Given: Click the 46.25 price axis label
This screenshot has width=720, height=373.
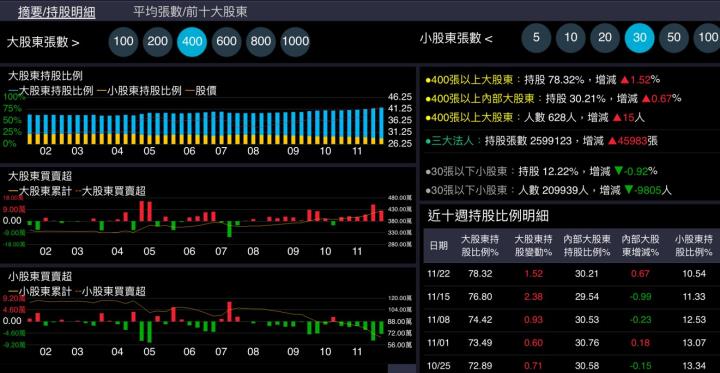Looking at the screenshot, I should pos(399,97).
